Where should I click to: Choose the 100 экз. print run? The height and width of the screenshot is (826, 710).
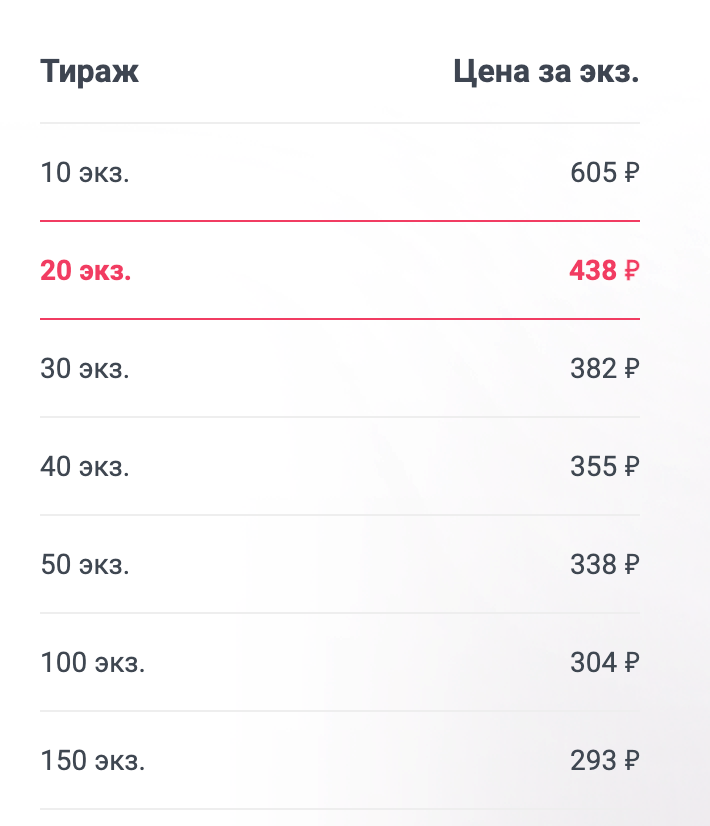tap(93, 663)
